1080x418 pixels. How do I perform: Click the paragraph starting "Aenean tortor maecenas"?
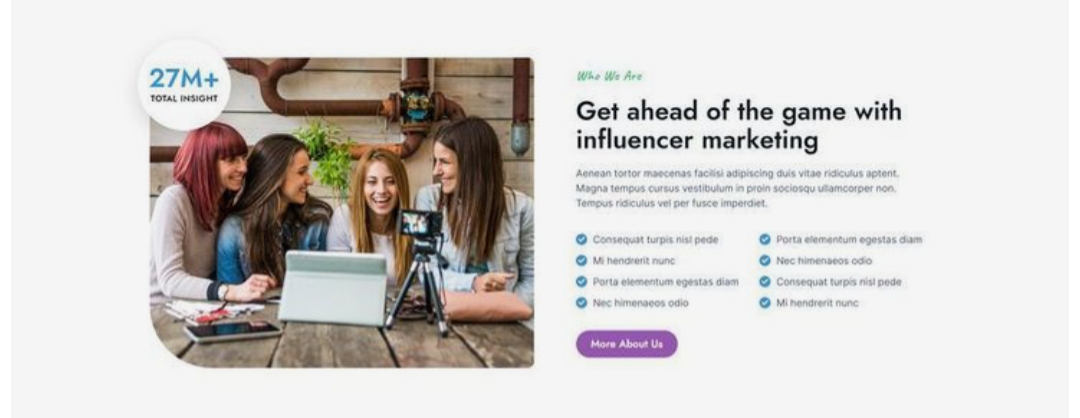click(738, 188)
